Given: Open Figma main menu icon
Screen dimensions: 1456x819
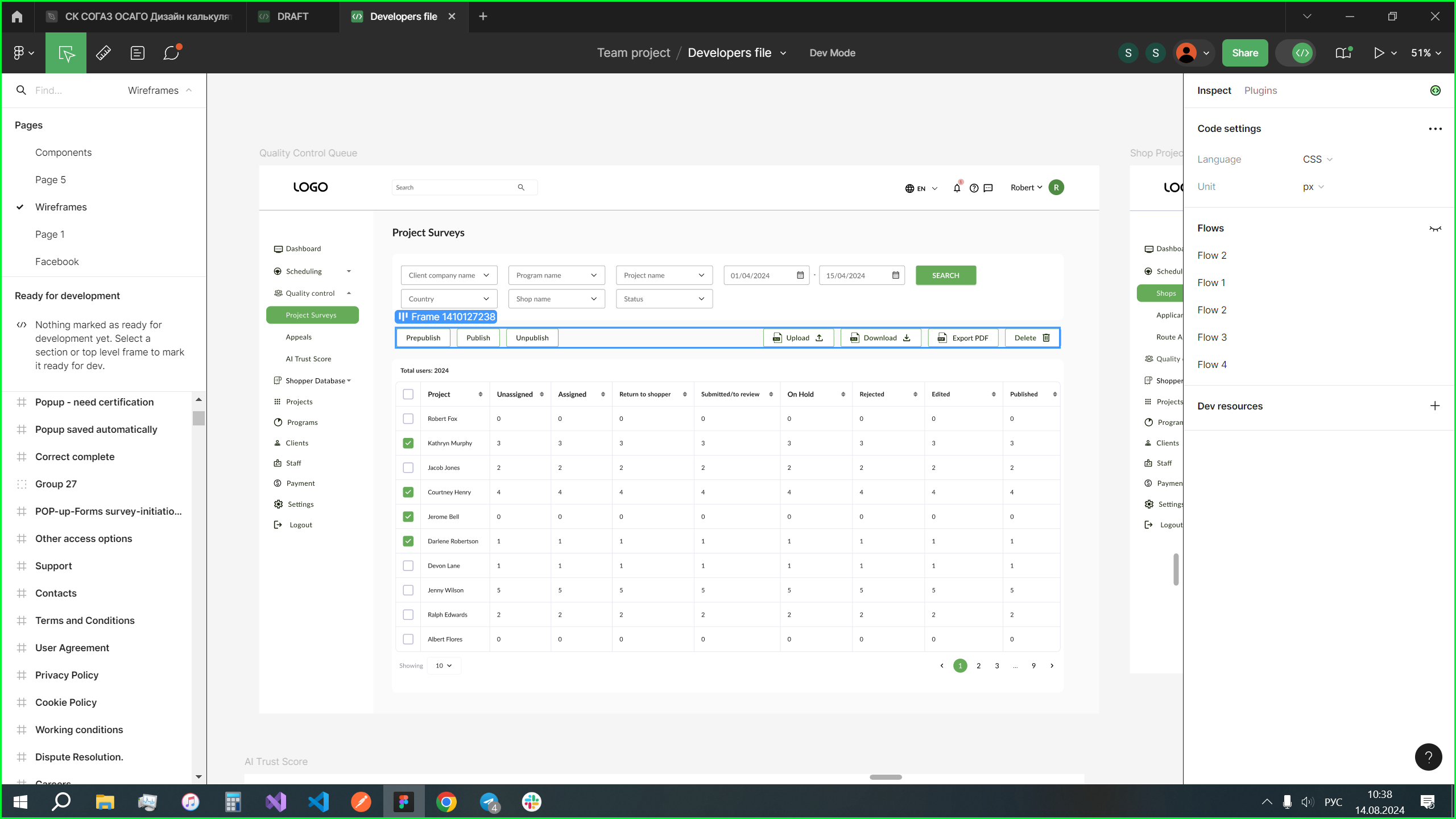Looking at the screenshot, I should click(x=23, y=53).
